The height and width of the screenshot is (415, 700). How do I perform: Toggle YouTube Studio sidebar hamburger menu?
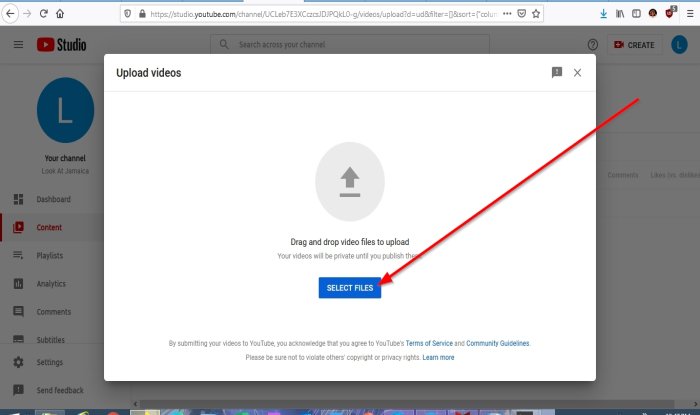(18, 45)
